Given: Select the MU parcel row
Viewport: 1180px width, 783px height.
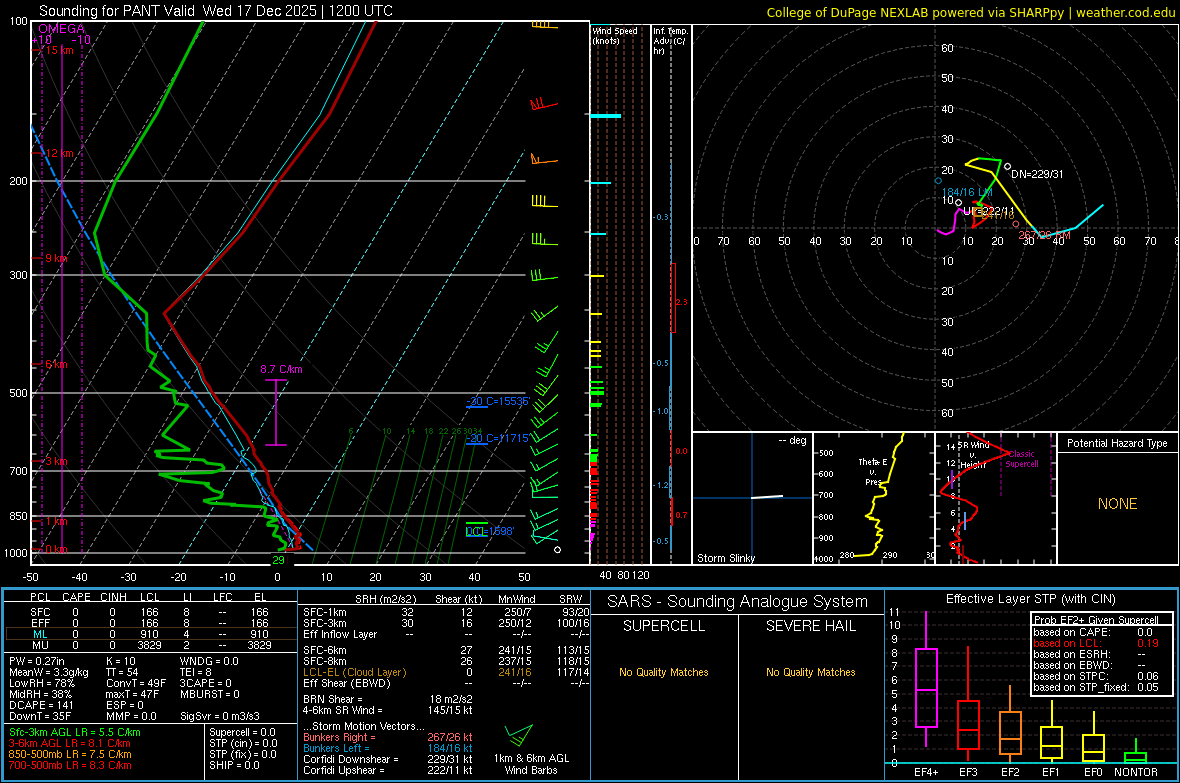Looking at the screenshot, I should (x=150, y=644).
